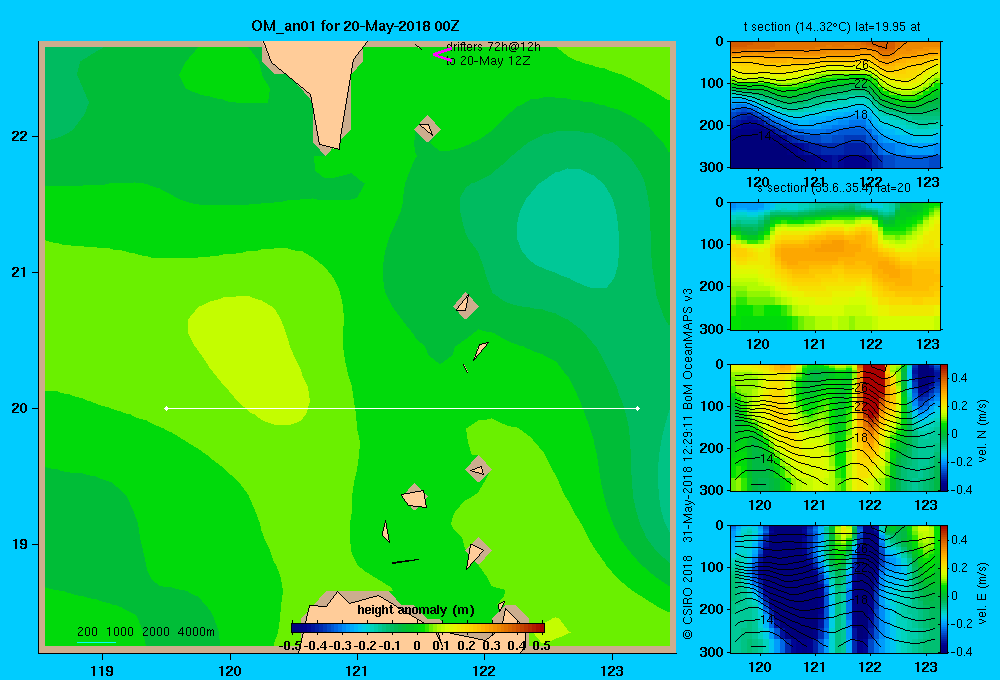Click the vel. E color bar
Image resolution: width=1000 pixels, height=680 pixels.
(x=945, y=588)
